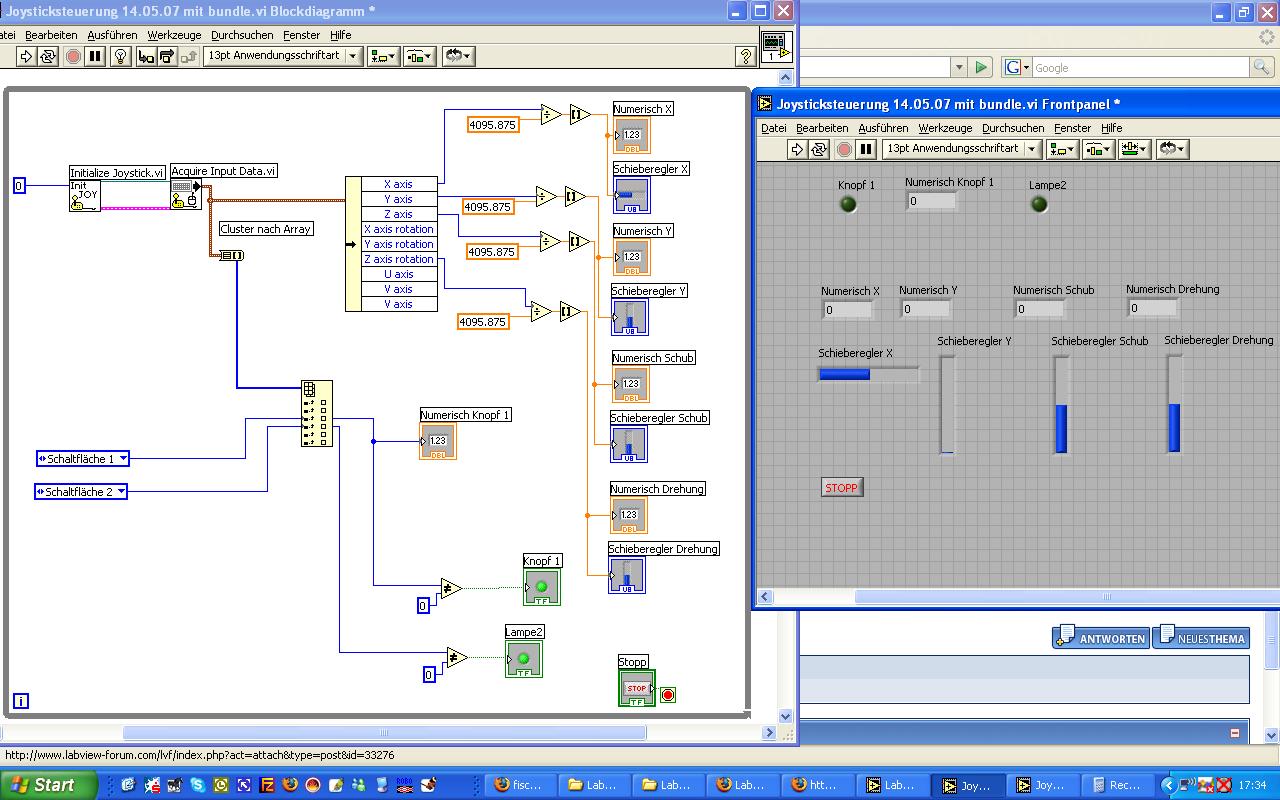The image size is (1280, 800).
Task: Click the Initialize Joystick.vi node icon
Action: [x=85, y=196]
